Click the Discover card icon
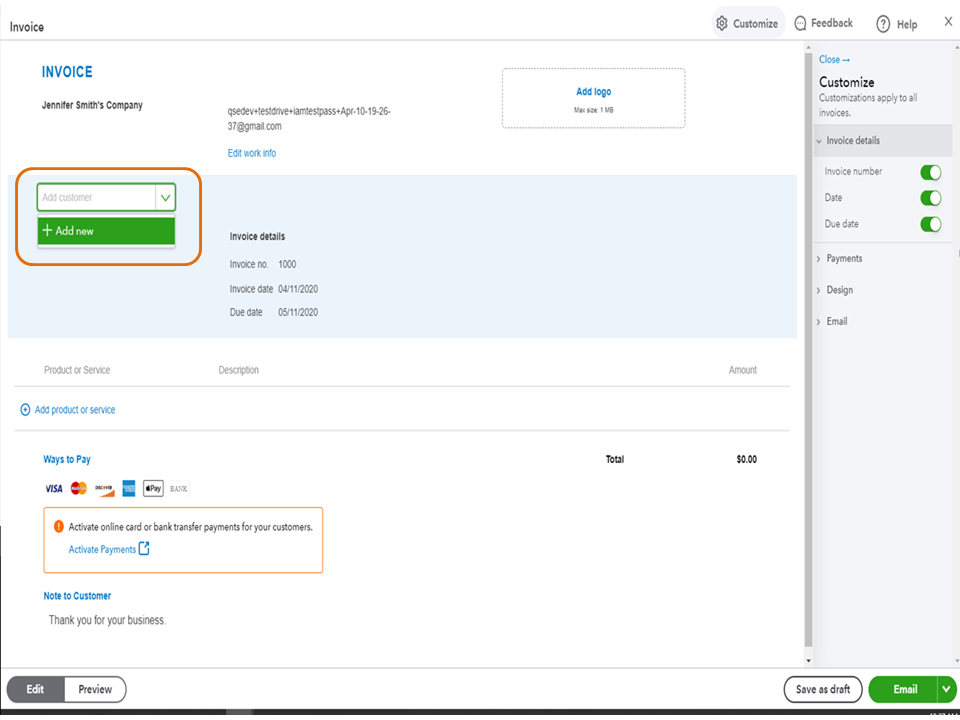The width and height of the screenshot is (960, 720). [x=105, y=489]
